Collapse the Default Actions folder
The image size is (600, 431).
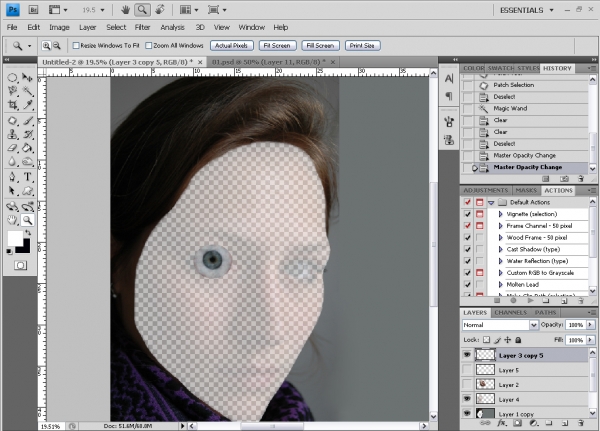pyautogui.click(x=491, y=202)
